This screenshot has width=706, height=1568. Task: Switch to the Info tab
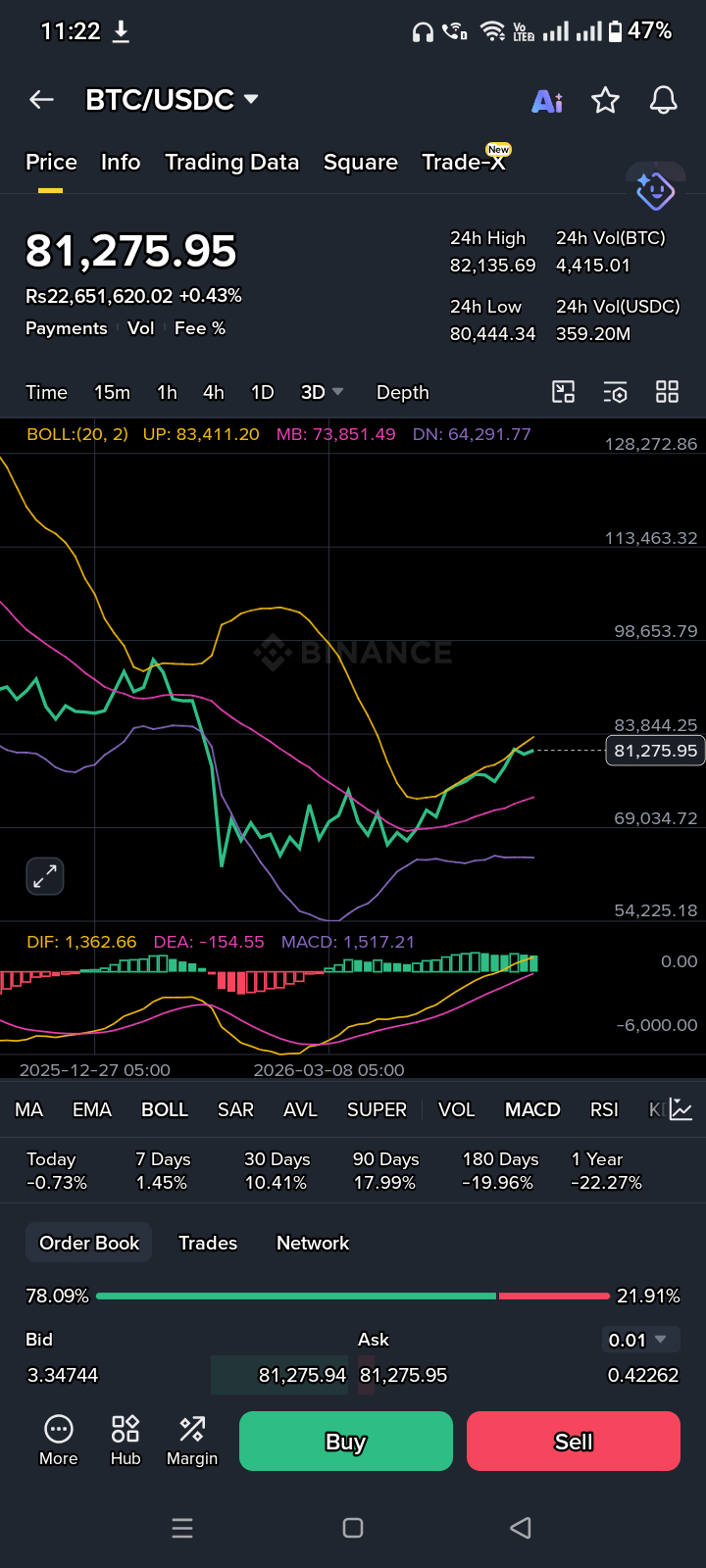[121, 163]
